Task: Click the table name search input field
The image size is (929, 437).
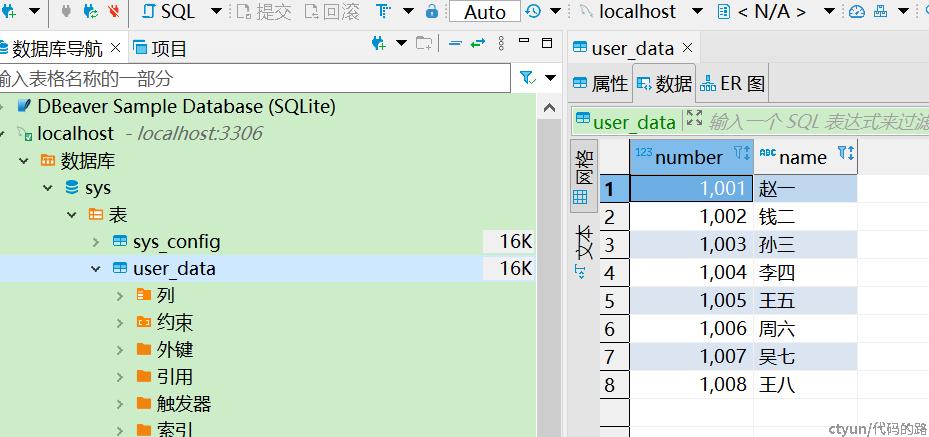Action: 255,78
